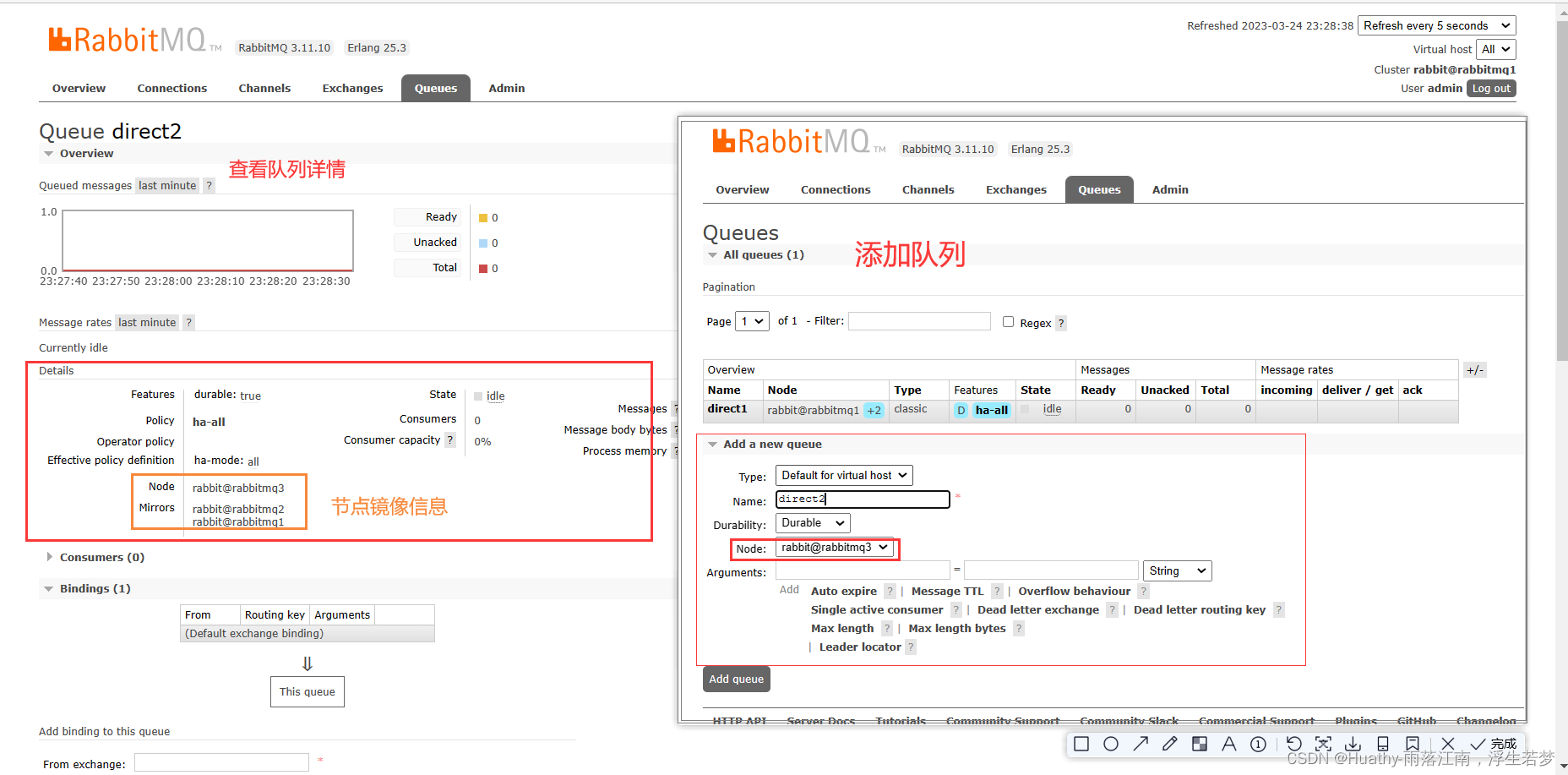Open help icon beside Regex

[x=1061, y=323]
